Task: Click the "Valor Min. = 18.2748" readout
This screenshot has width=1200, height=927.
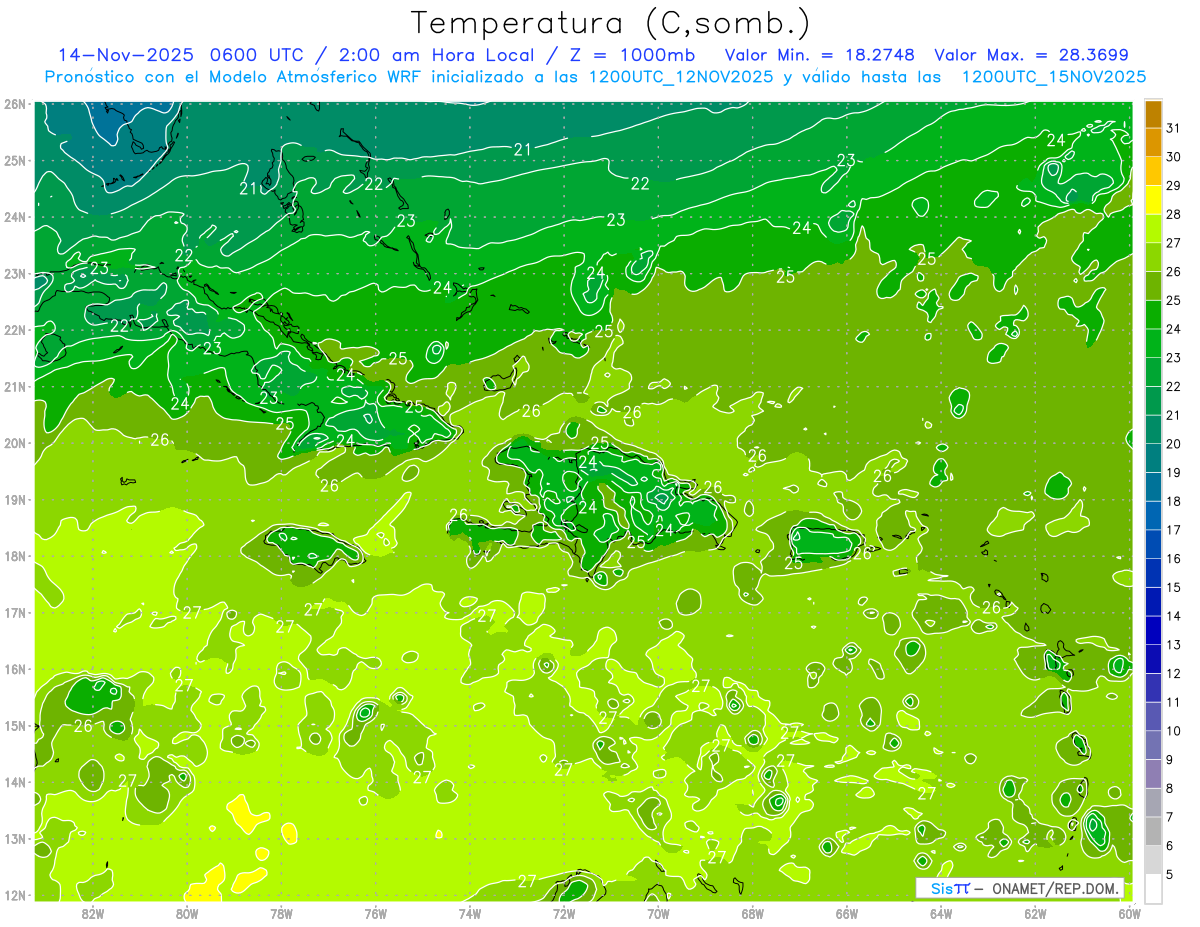Action: [820, 55]
